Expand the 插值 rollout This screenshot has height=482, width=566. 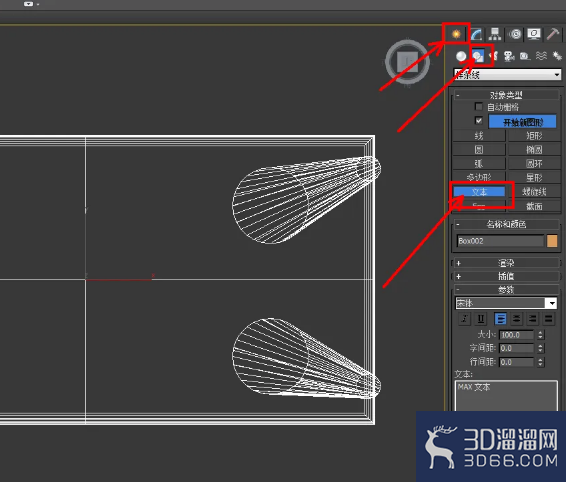(506, 277)
